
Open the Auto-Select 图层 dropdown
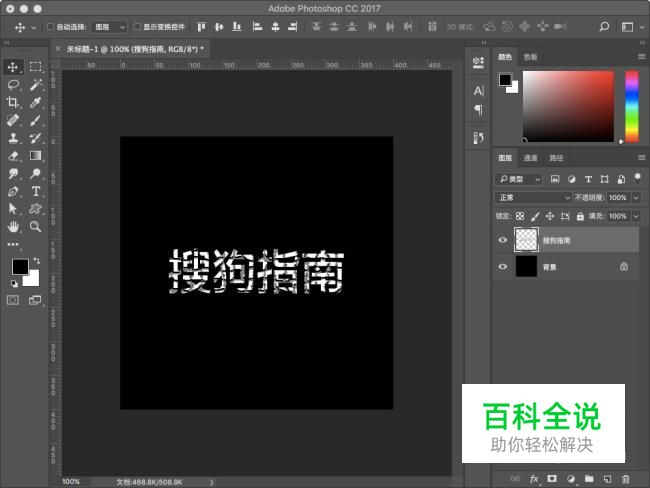109,27
